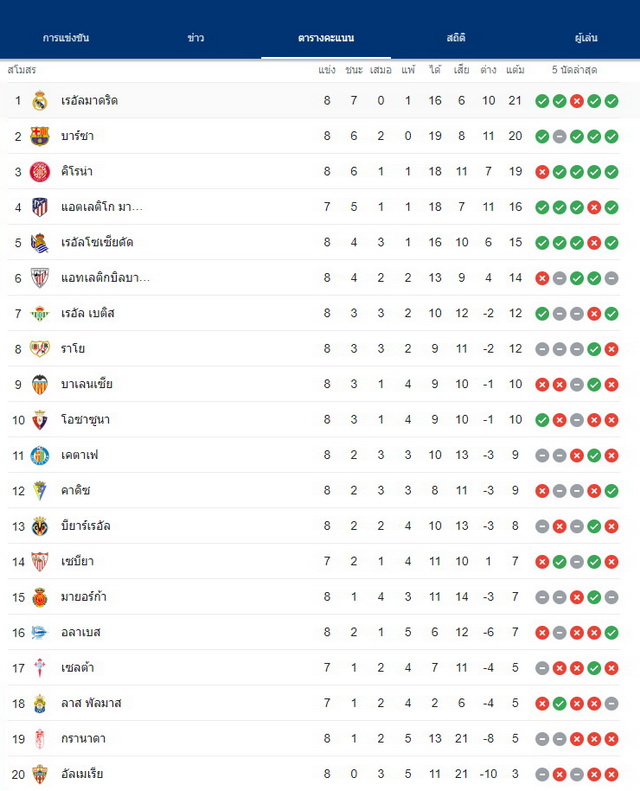Click Girona's first red loss form icon
Image resolution: width=640 pixels, height=791 pixels.
tap(542, 172)
